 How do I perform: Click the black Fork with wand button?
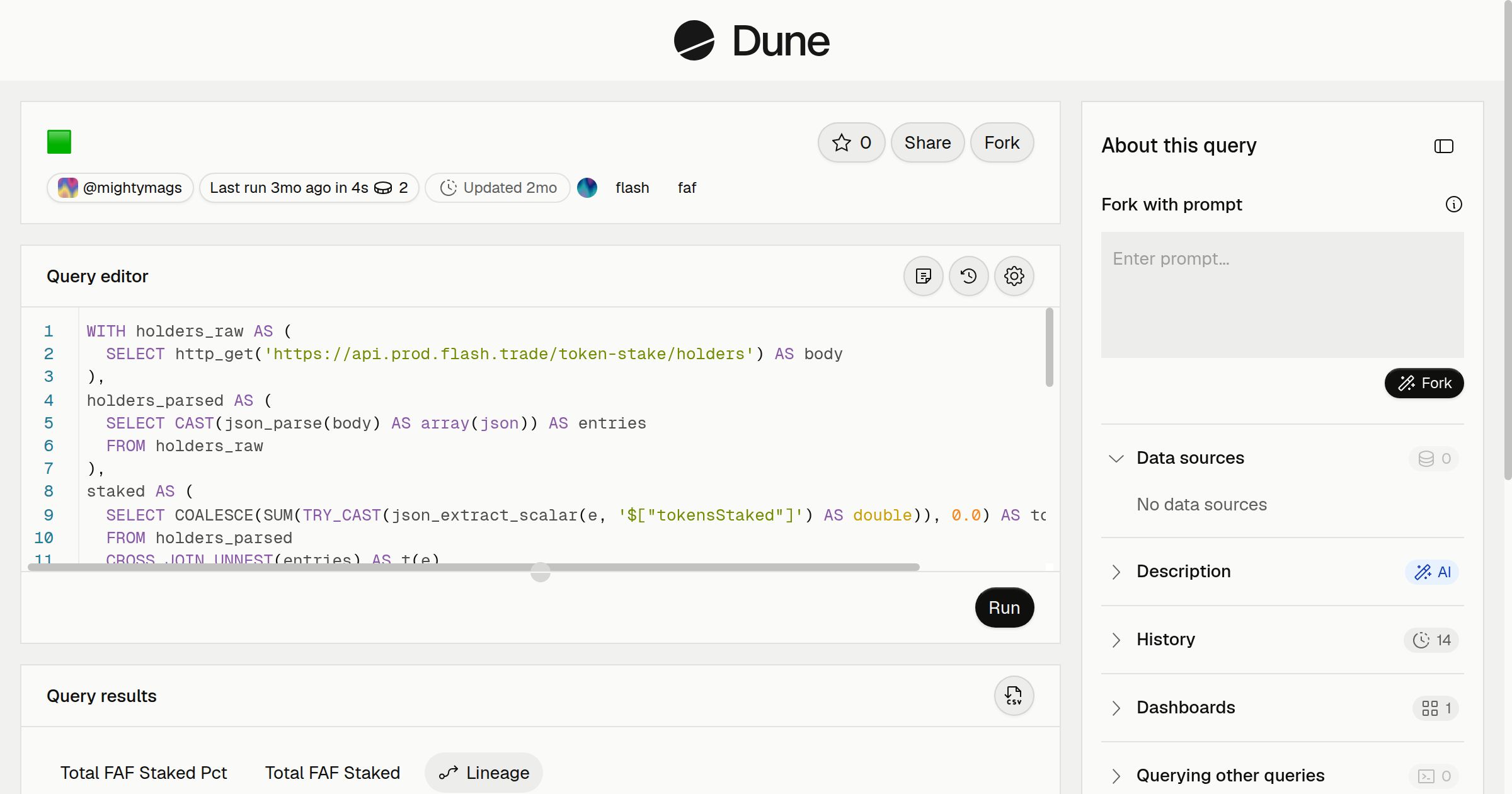click(x=1424, y=383)
